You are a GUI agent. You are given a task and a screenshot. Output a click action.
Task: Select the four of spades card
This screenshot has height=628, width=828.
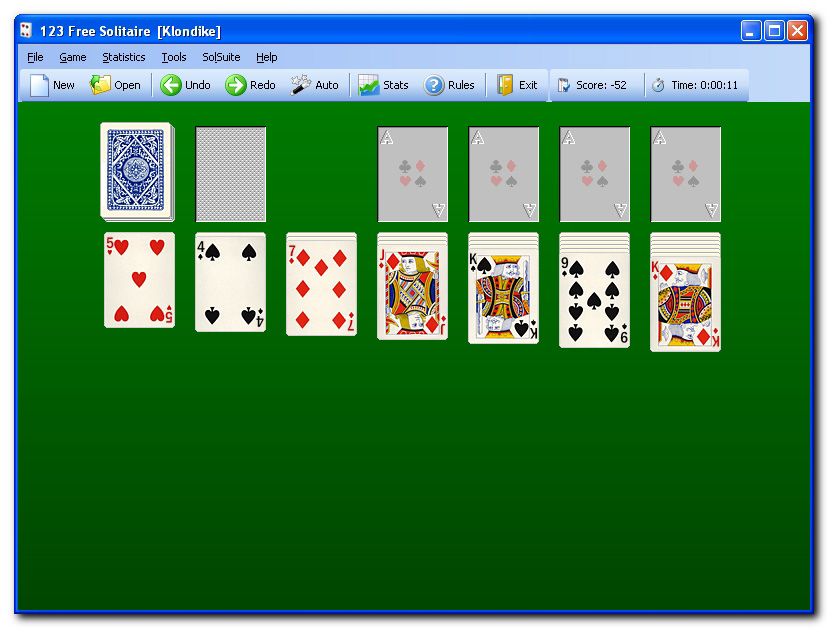coord(230,283)
